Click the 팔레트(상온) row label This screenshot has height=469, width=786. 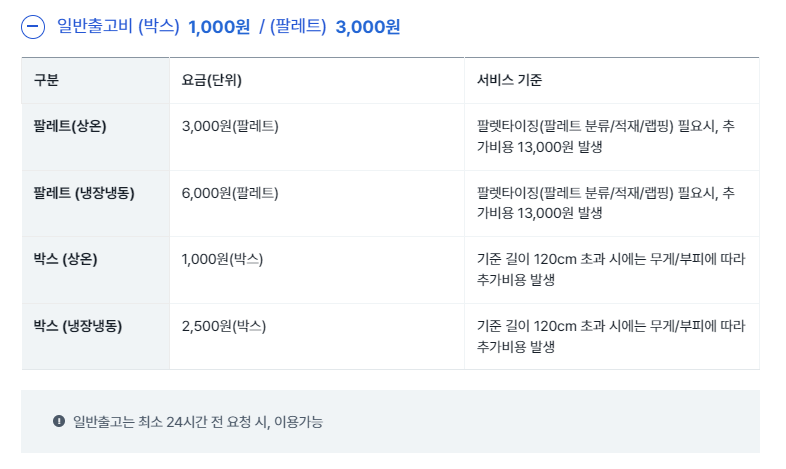(70, 126)
